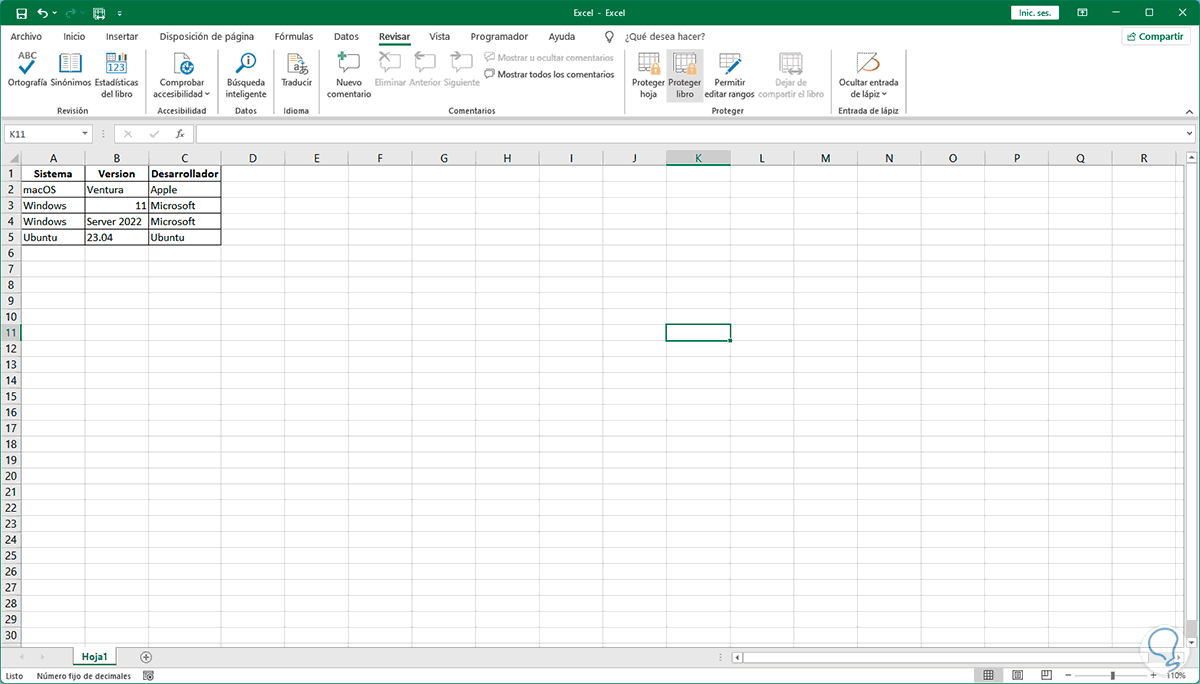Expand the Ocultar entrada de lápiz dropdown arrow
This screenshot has width=1200, height=684.
pyautogui.click(x=885, y=94)
